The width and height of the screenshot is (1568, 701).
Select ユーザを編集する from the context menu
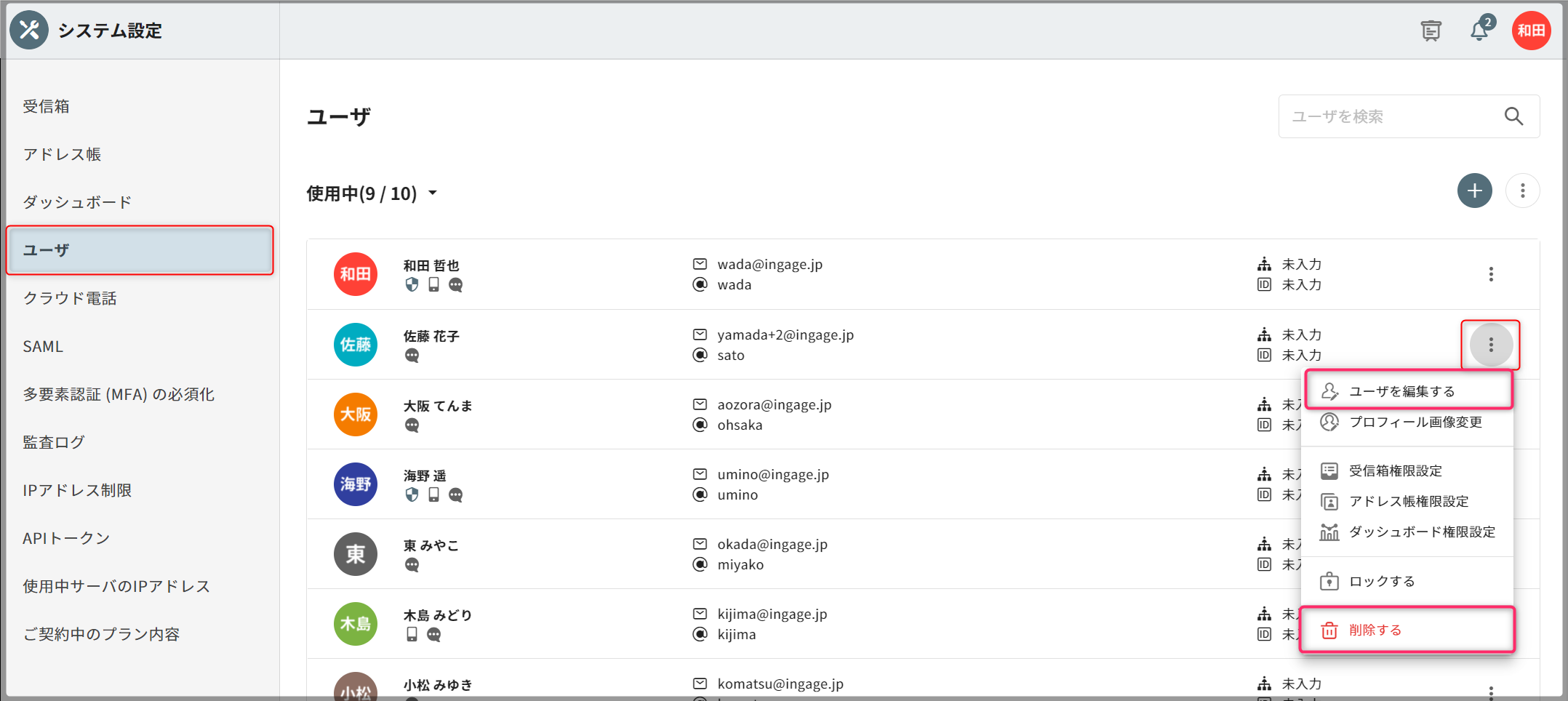pyautogui.click(x=1401, y=391)
